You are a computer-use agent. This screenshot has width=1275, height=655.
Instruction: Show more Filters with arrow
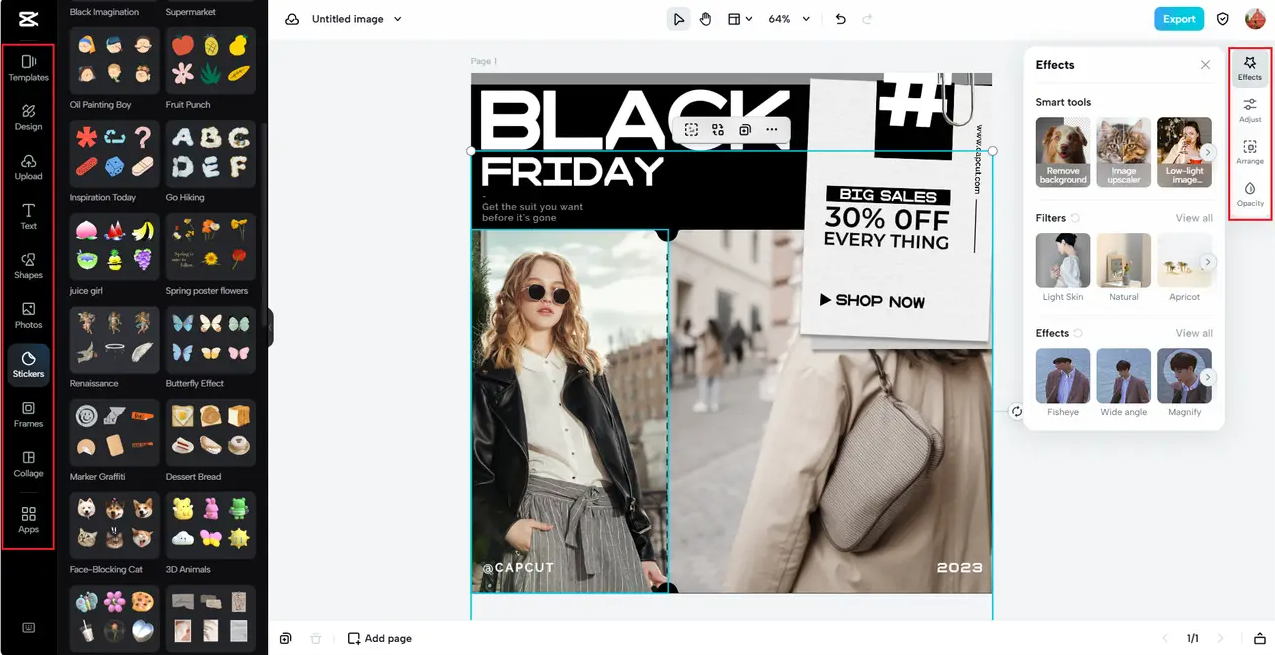[1208, 262]
